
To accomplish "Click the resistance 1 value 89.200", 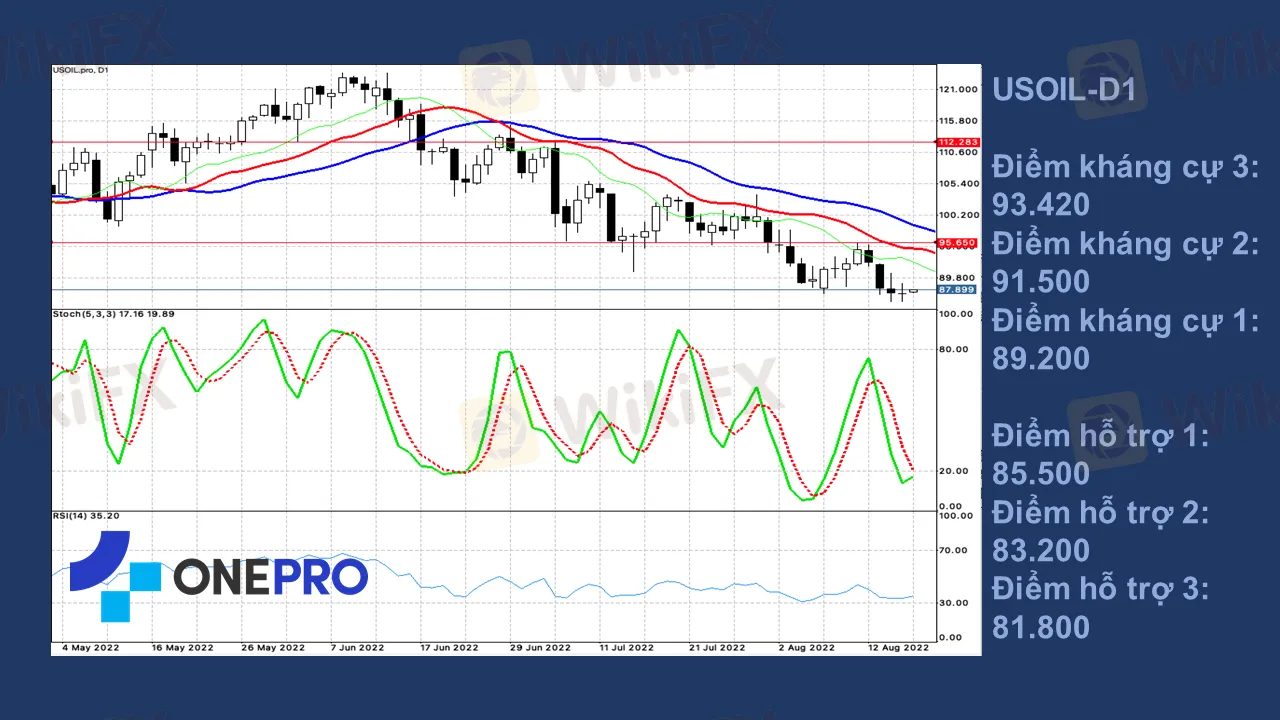I will pos(1040,359).
